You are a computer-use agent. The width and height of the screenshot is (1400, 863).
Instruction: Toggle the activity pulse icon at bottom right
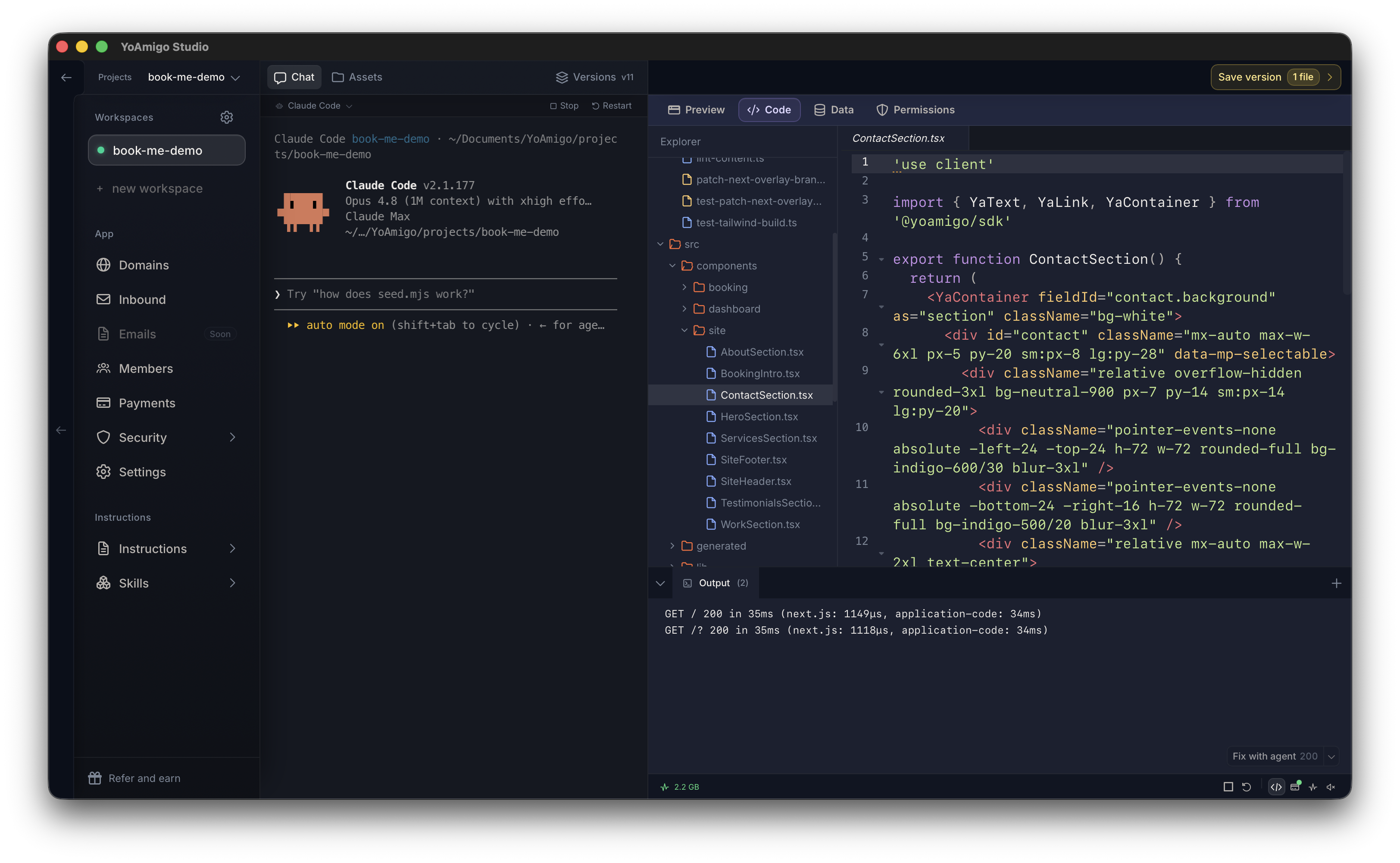tap(1312, 787)
